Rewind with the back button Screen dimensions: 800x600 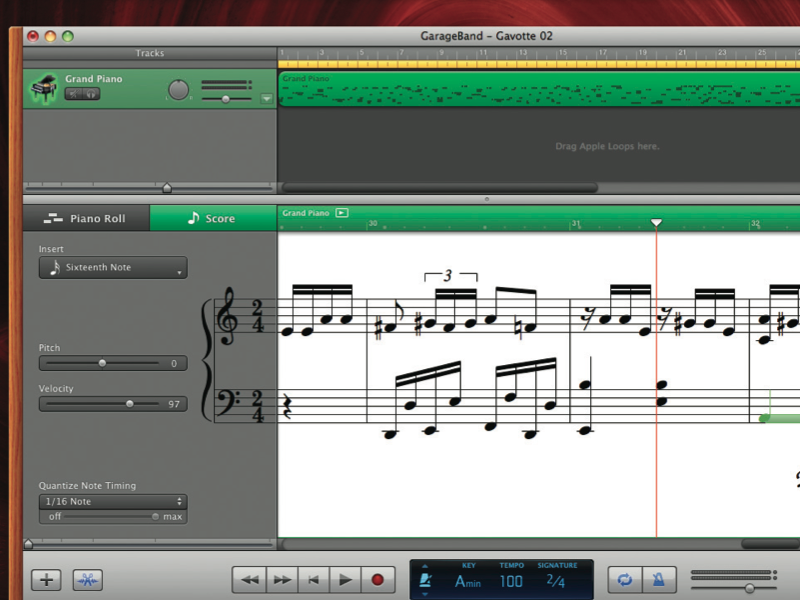coord(249,580)
